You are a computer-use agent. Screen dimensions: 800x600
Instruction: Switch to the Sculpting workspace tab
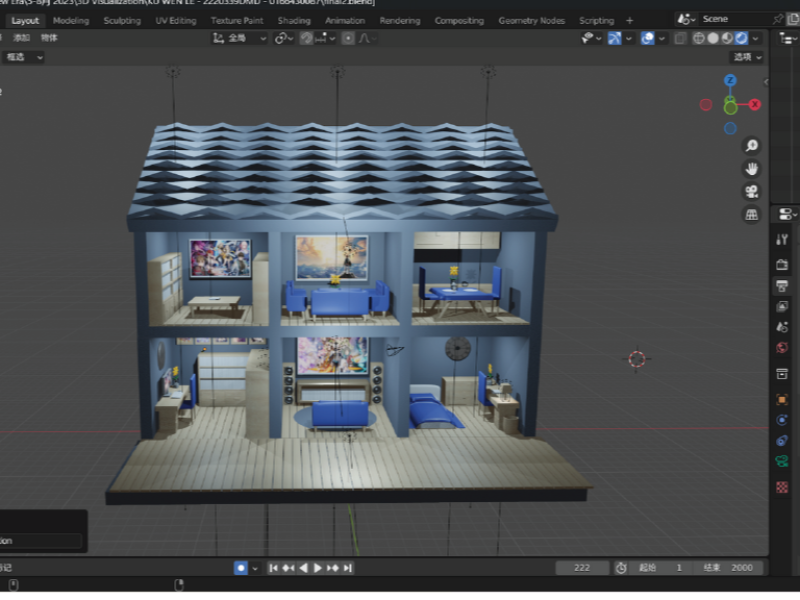tap(122, 20)
